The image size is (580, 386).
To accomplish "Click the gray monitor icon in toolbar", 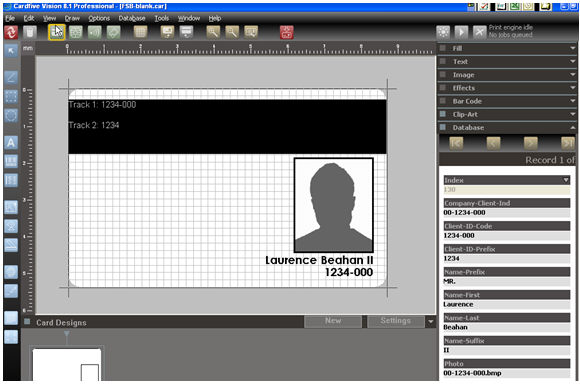I will tap(186, 33).
